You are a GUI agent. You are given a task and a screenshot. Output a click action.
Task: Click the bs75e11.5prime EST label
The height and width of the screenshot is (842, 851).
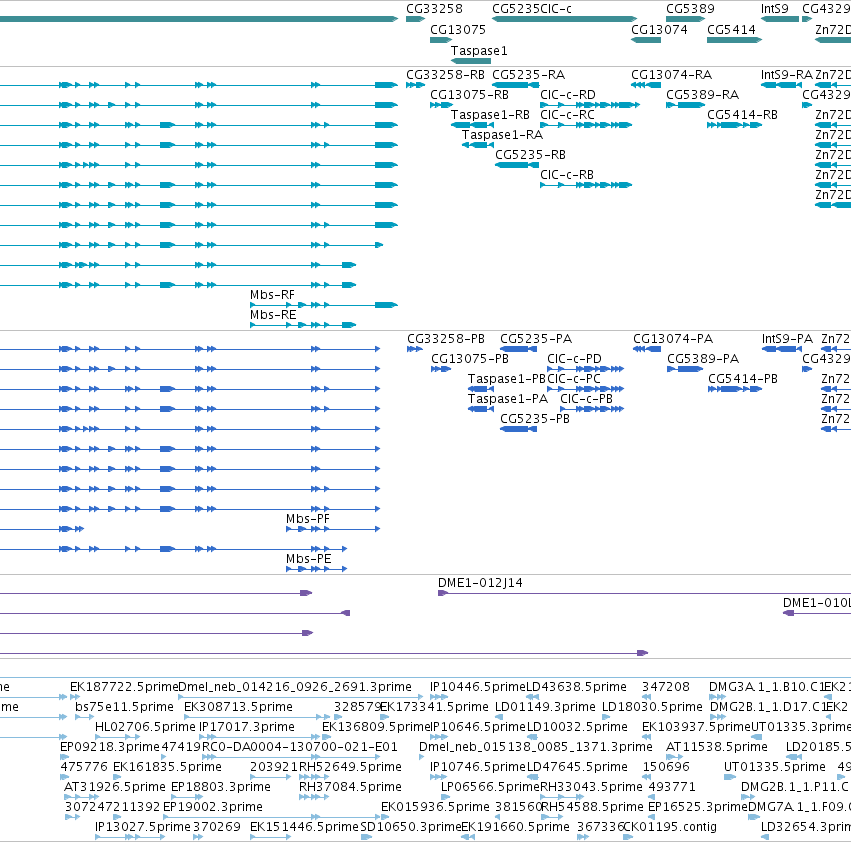tap(124, 707)
